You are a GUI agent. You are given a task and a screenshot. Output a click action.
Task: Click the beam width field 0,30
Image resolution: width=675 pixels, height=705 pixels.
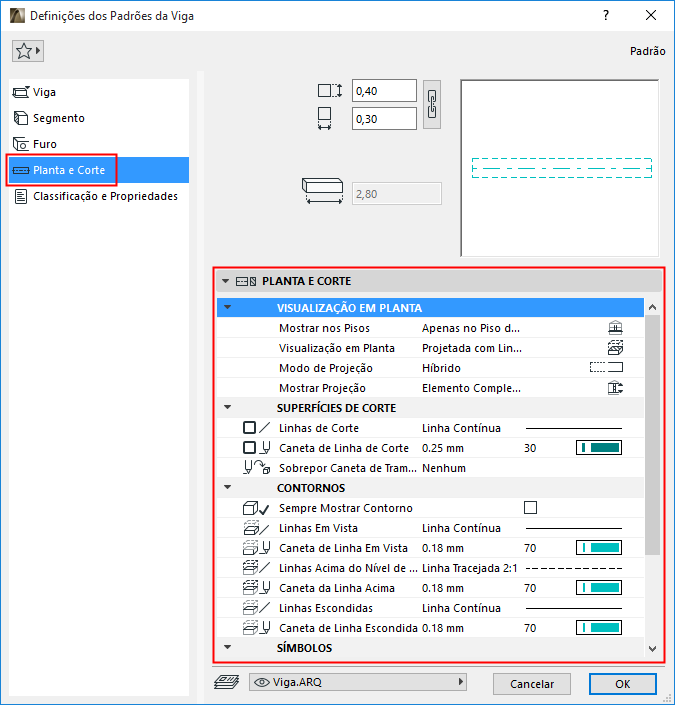point(384,119)
